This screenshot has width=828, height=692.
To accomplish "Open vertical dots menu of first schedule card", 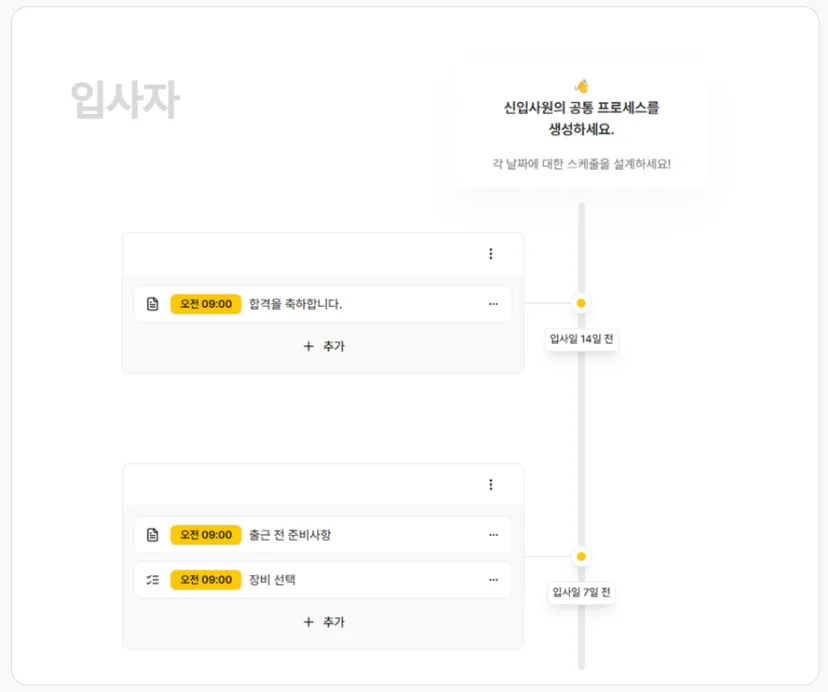I will [491, 254].
